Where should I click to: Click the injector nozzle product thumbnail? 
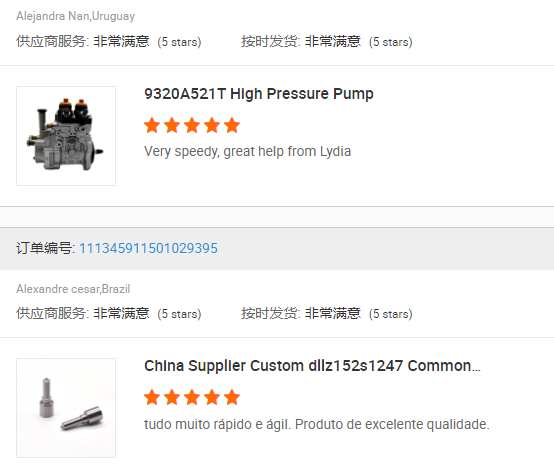[x=66, y=408]
